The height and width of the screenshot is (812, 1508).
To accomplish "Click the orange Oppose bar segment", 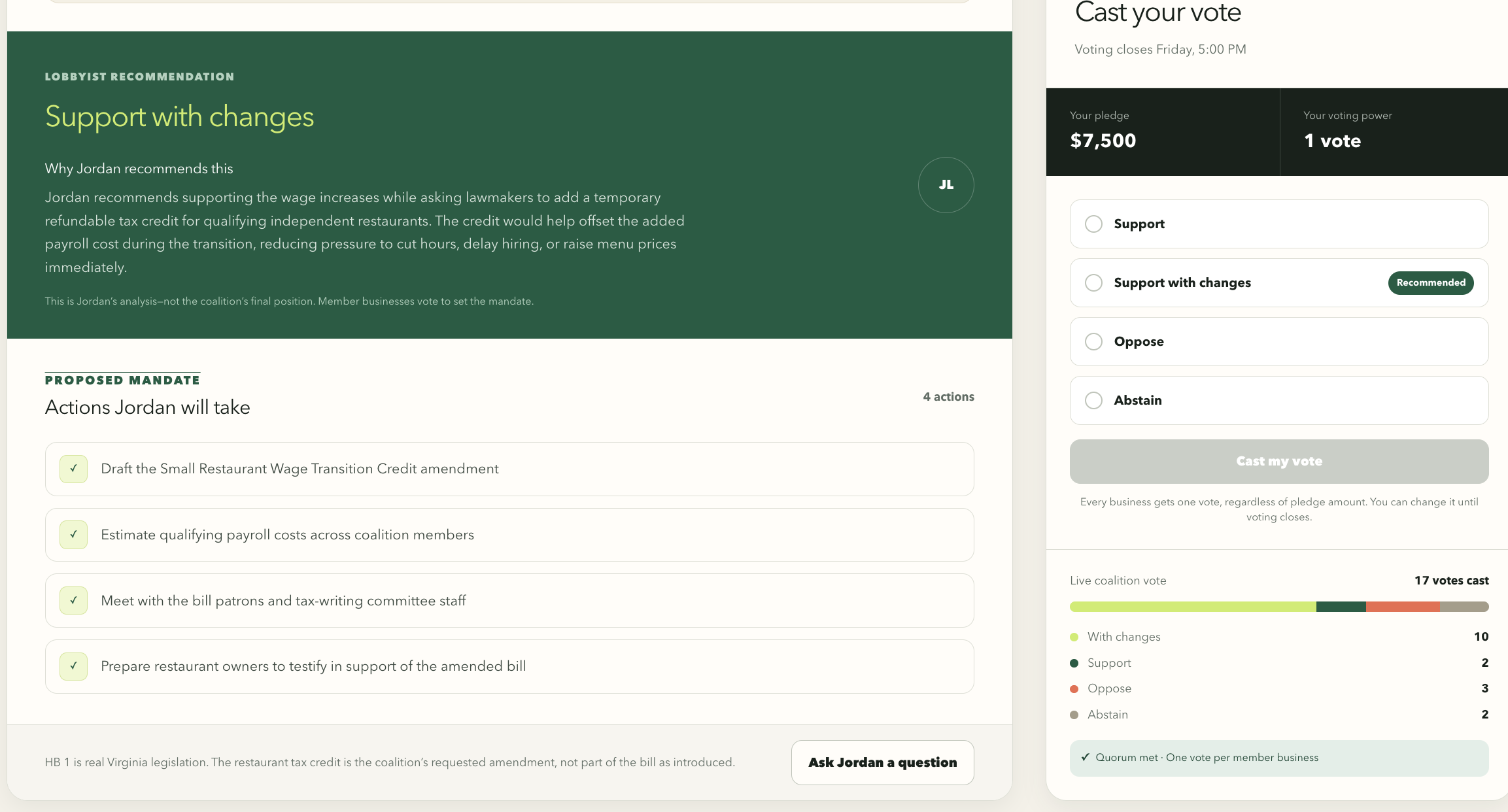I will click(x=1403, y=607).
